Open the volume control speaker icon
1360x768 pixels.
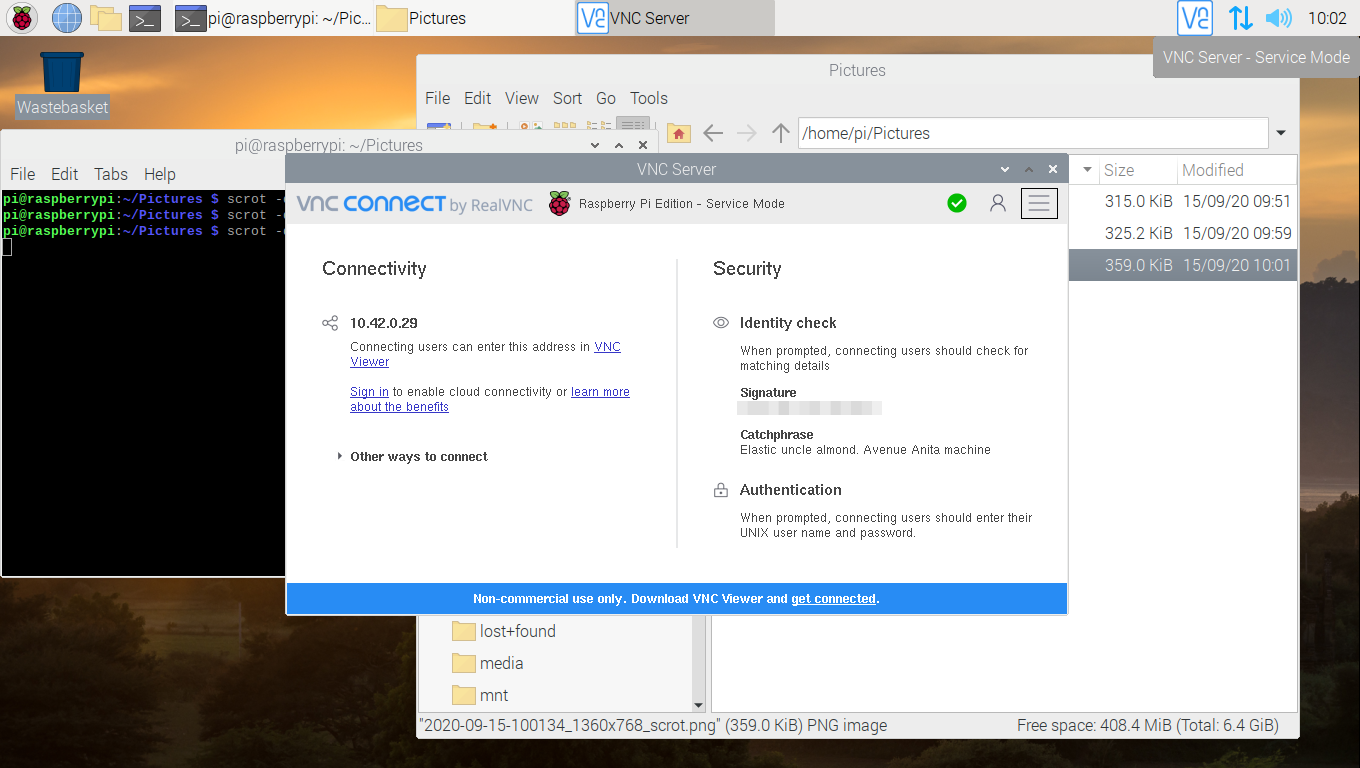point(1278,17)
